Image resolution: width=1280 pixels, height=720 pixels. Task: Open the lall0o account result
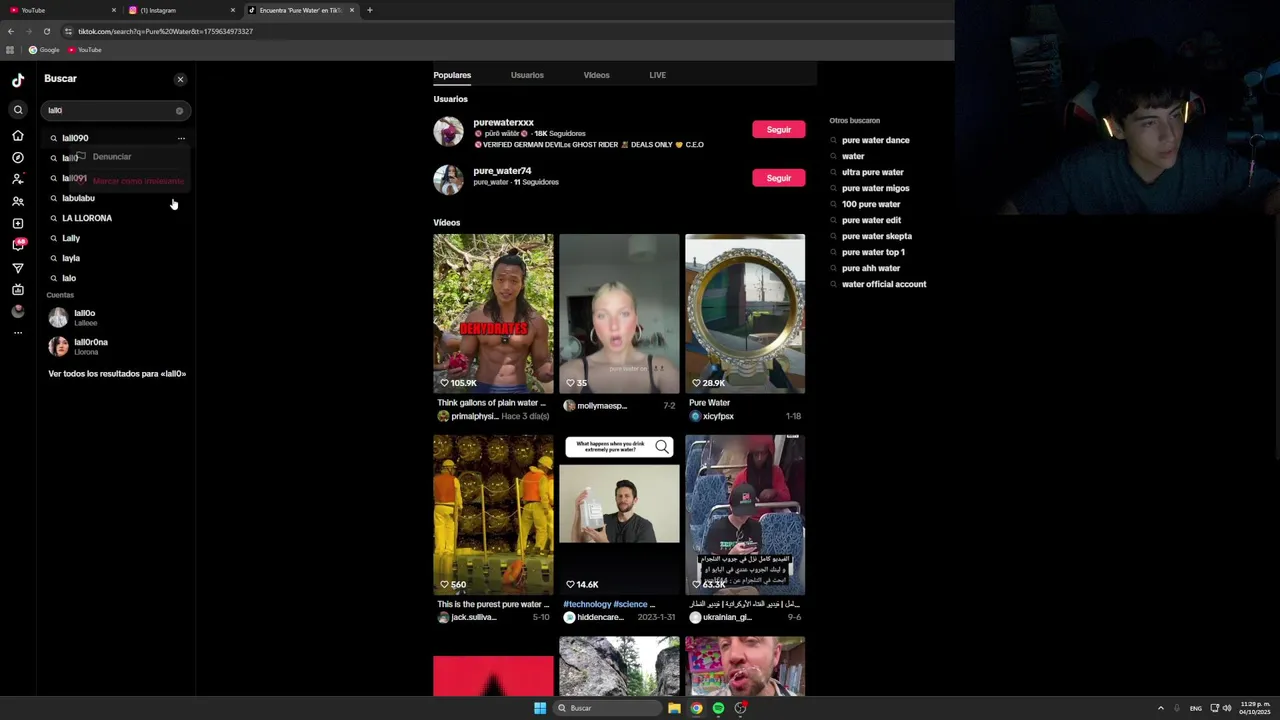(117, 318)
